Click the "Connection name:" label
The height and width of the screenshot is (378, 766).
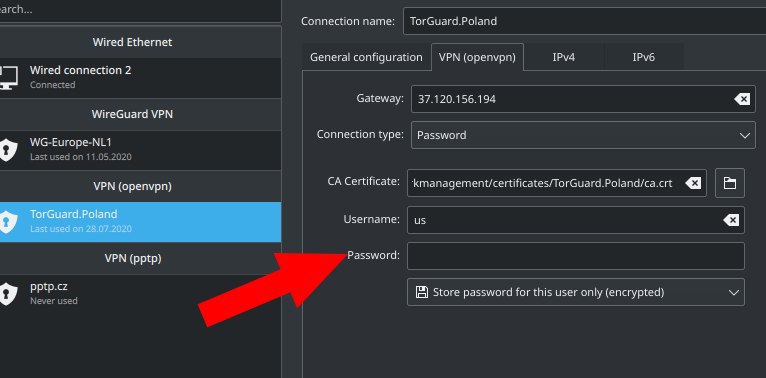[348, 21]
